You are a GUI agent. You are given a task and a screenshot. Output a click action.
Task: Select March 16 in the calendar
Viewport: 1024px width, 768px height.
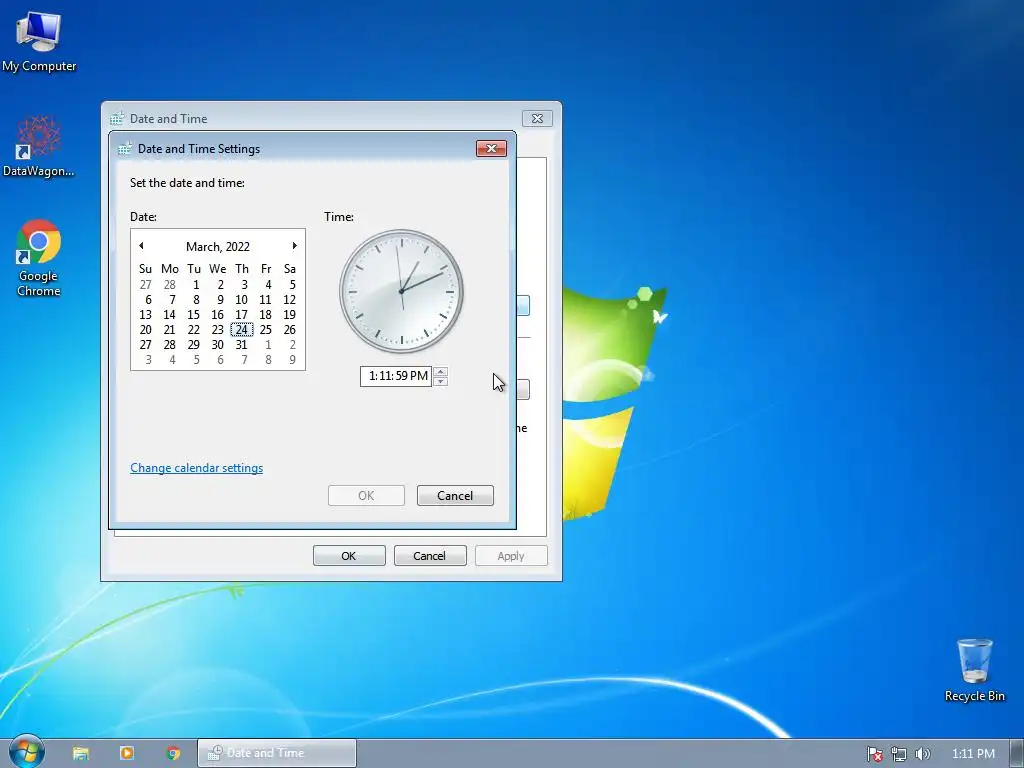click(x=217, y=314)
